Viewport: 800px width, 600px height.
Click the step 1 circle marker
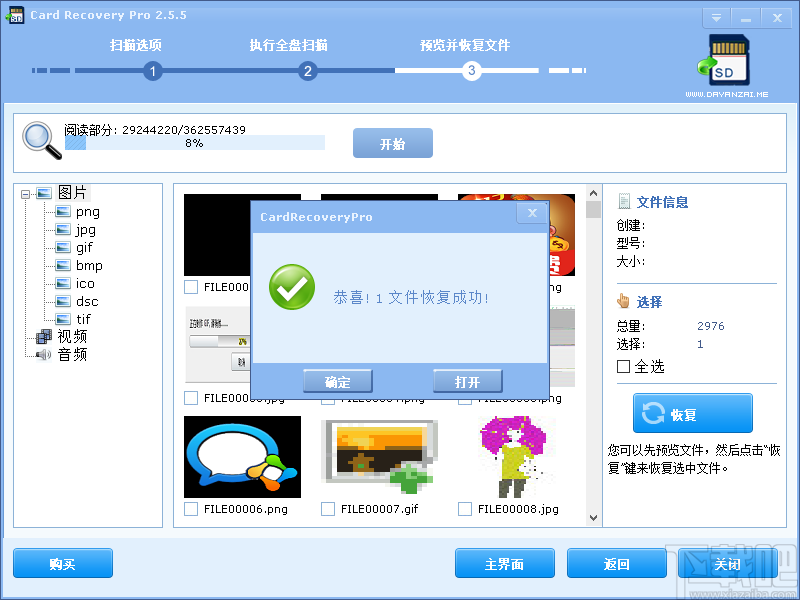[x=153, y=71]
